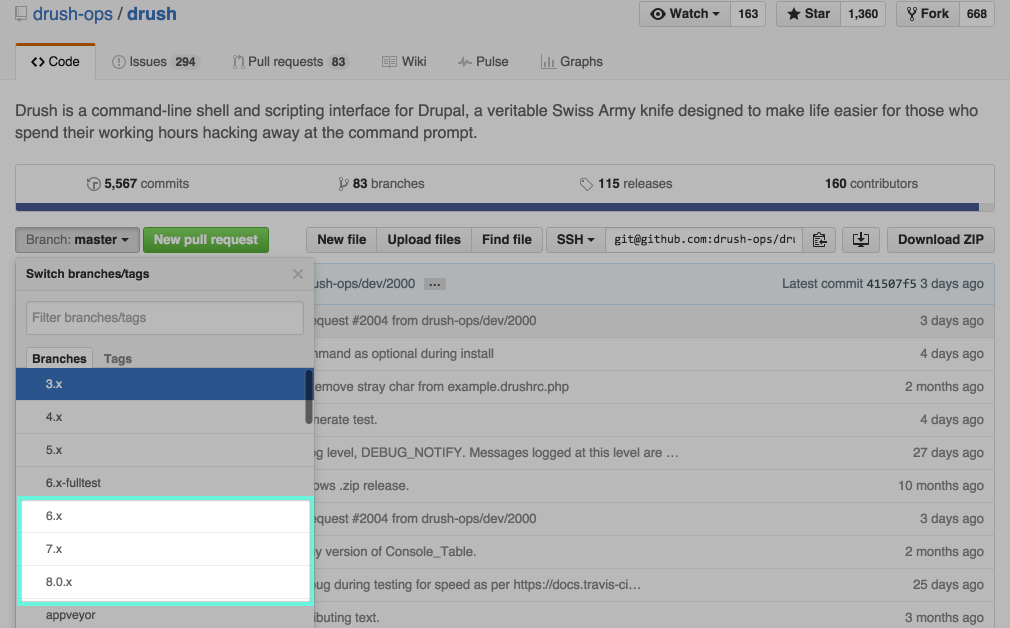View the 5,567 commits
The image size is (1010, 628).
pyautogui.click(x=138, y=184)
